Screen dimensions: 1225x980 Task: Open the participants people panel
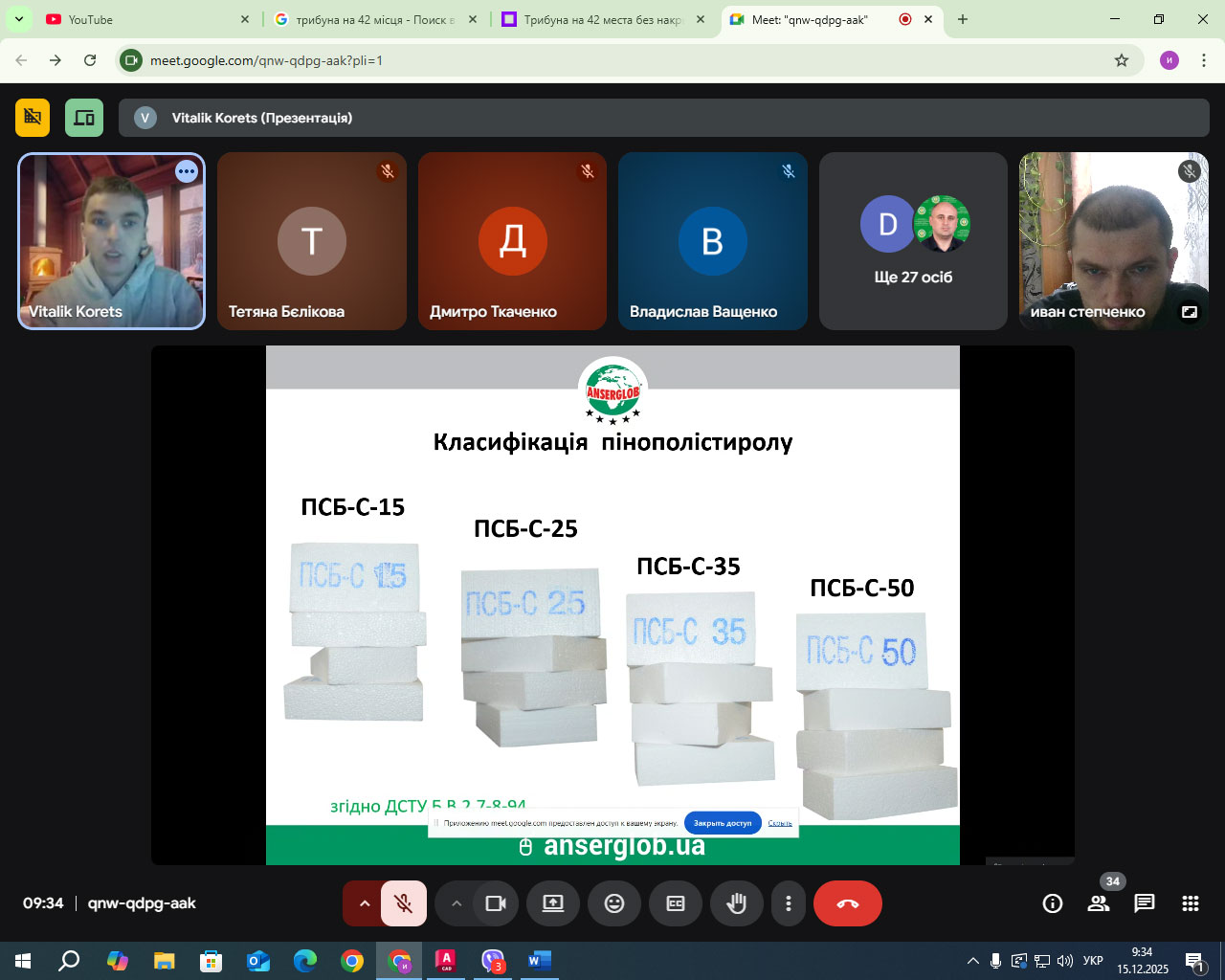coord(1099,903)
